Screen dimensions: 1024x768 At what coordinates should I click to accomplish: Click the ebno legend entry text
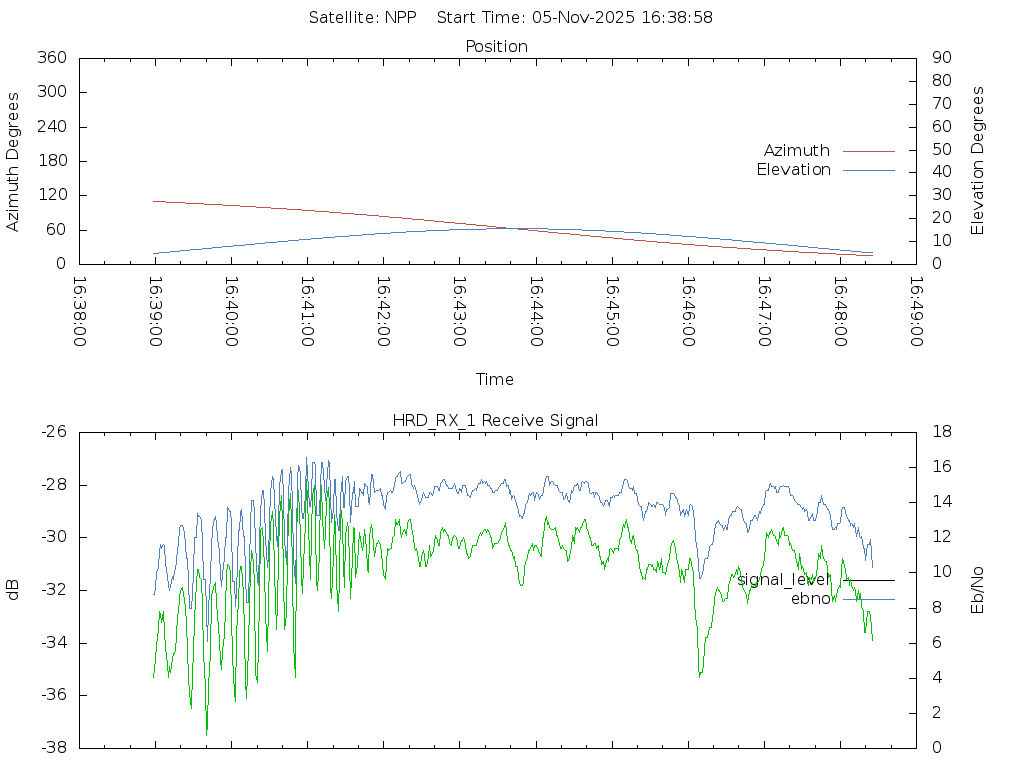pyautogui.click(x=810, y=599)
